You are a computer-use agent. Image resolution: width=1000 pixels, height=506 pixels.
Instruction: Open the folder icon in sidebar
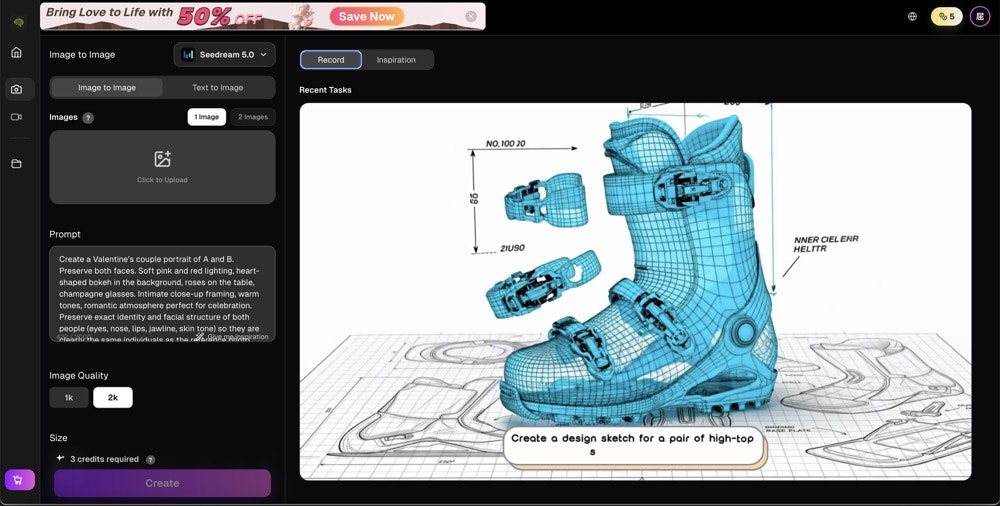pyautogui.click(x=17, y=164)
